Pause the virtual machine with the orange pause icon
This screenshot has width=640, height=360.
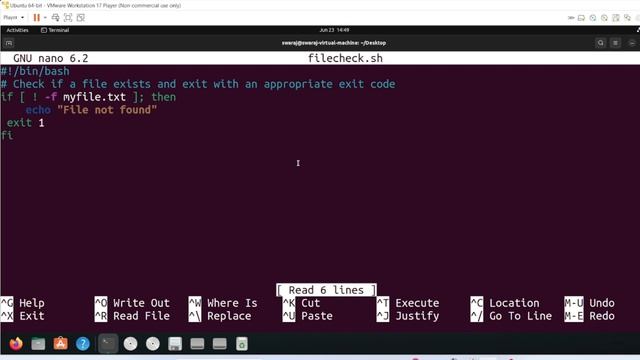(36, 18)
